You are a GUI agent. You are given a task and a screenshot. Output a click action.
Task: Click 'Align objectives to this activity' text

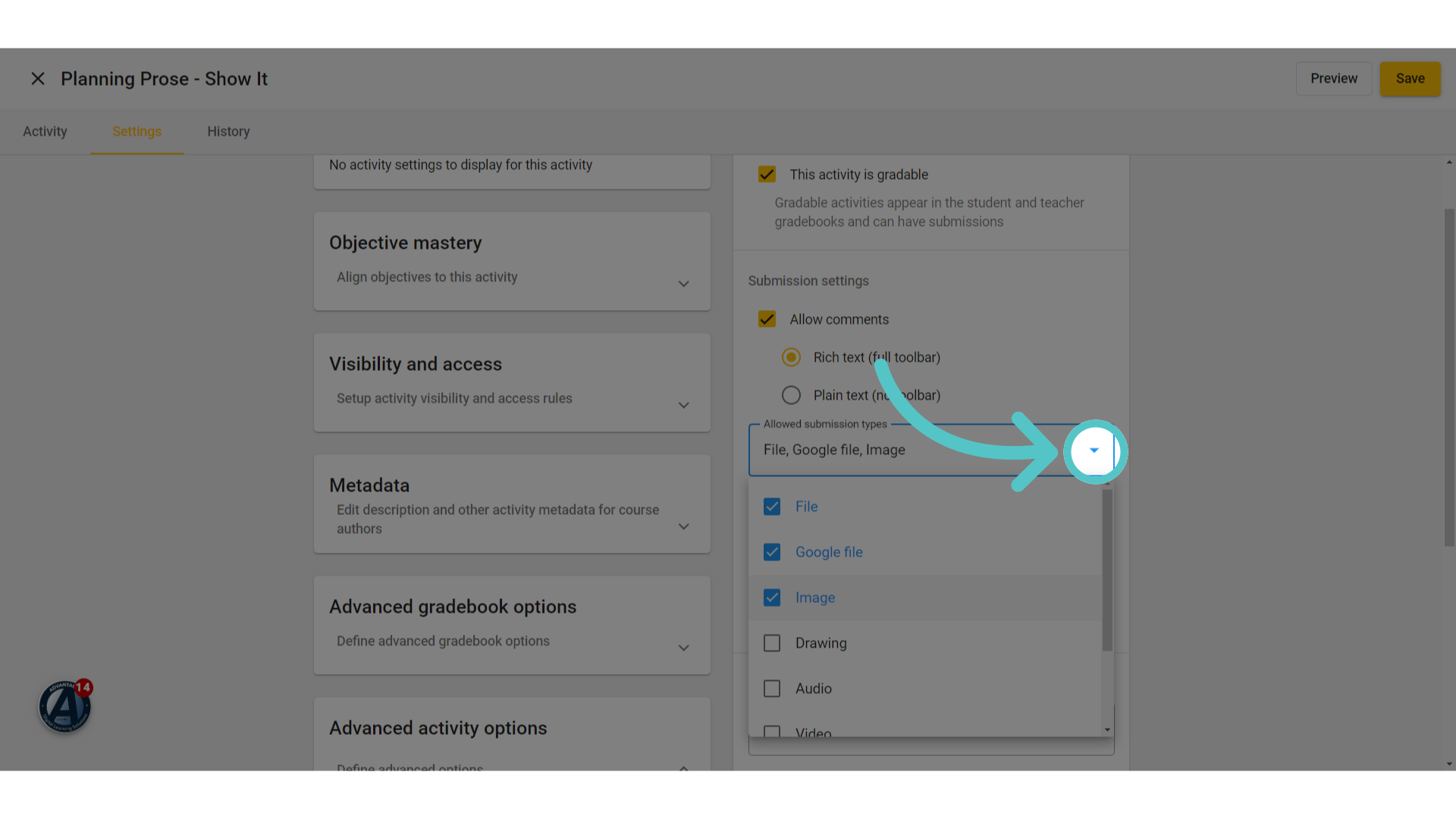[427, 278]
